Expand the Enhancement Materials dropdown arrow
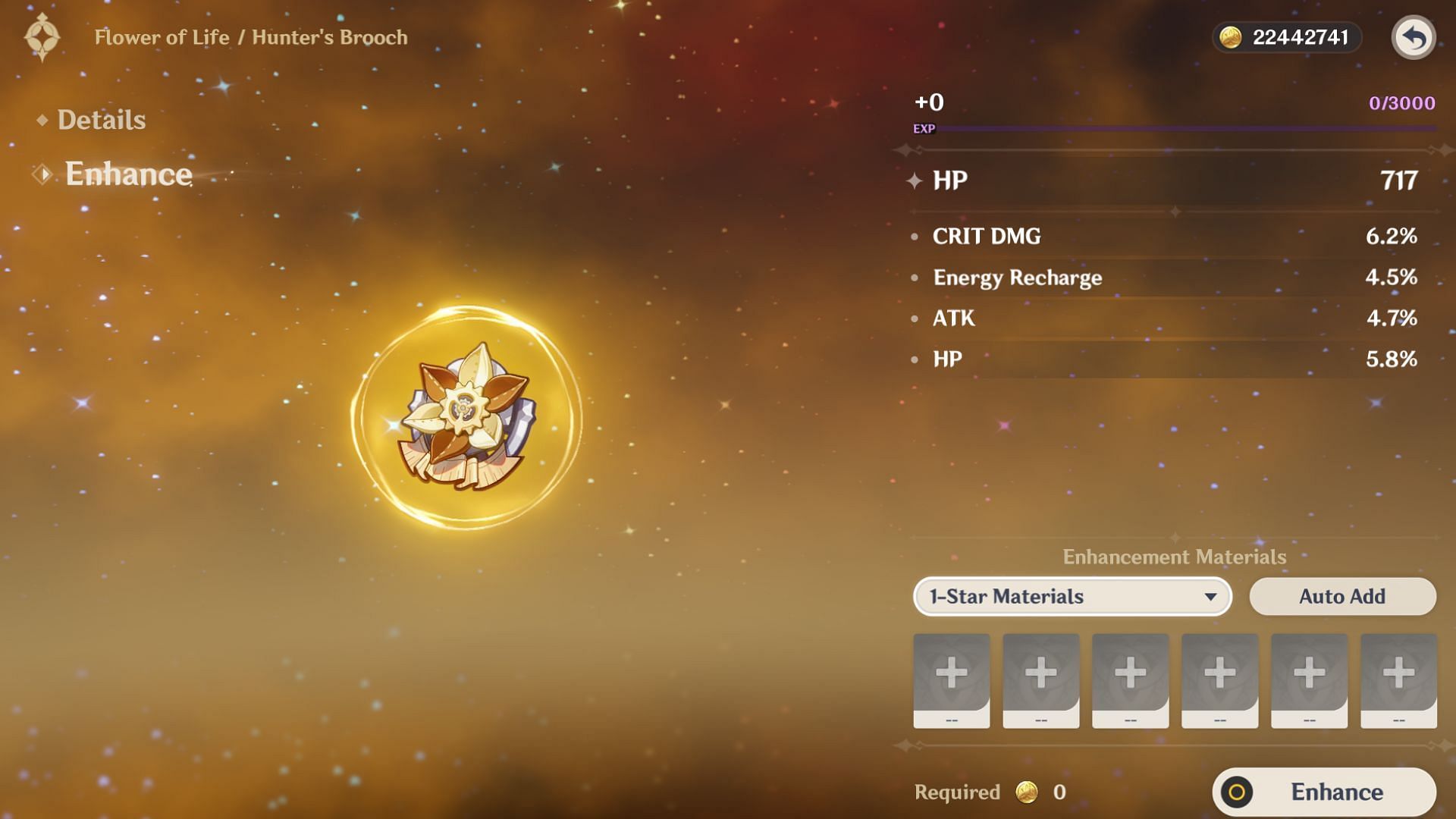The height and width of the screenshot is (819, 1456). [1208, 596]
